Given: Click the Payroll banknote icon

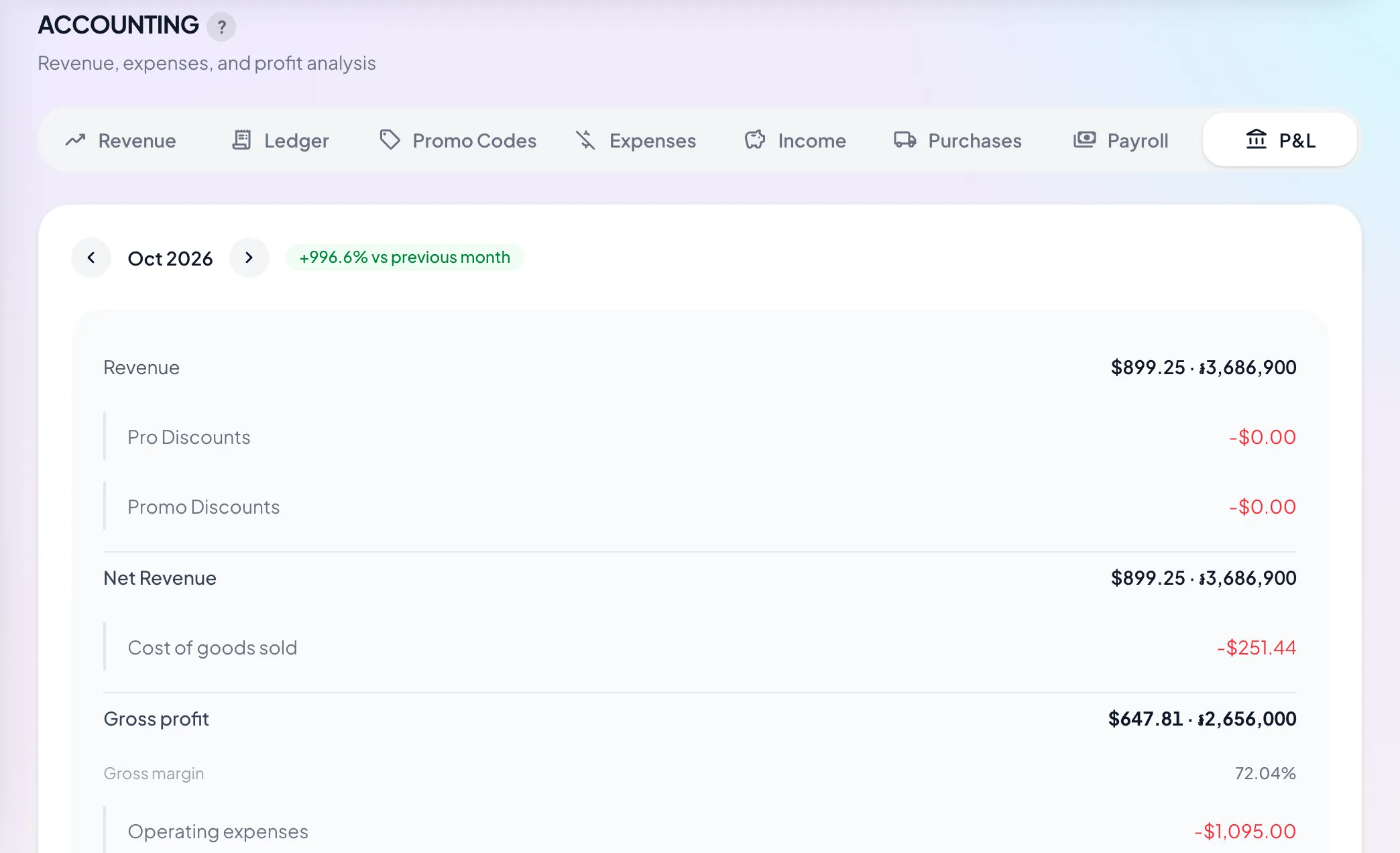Looking at the screenshot, I should click(x=1084, y=140).
